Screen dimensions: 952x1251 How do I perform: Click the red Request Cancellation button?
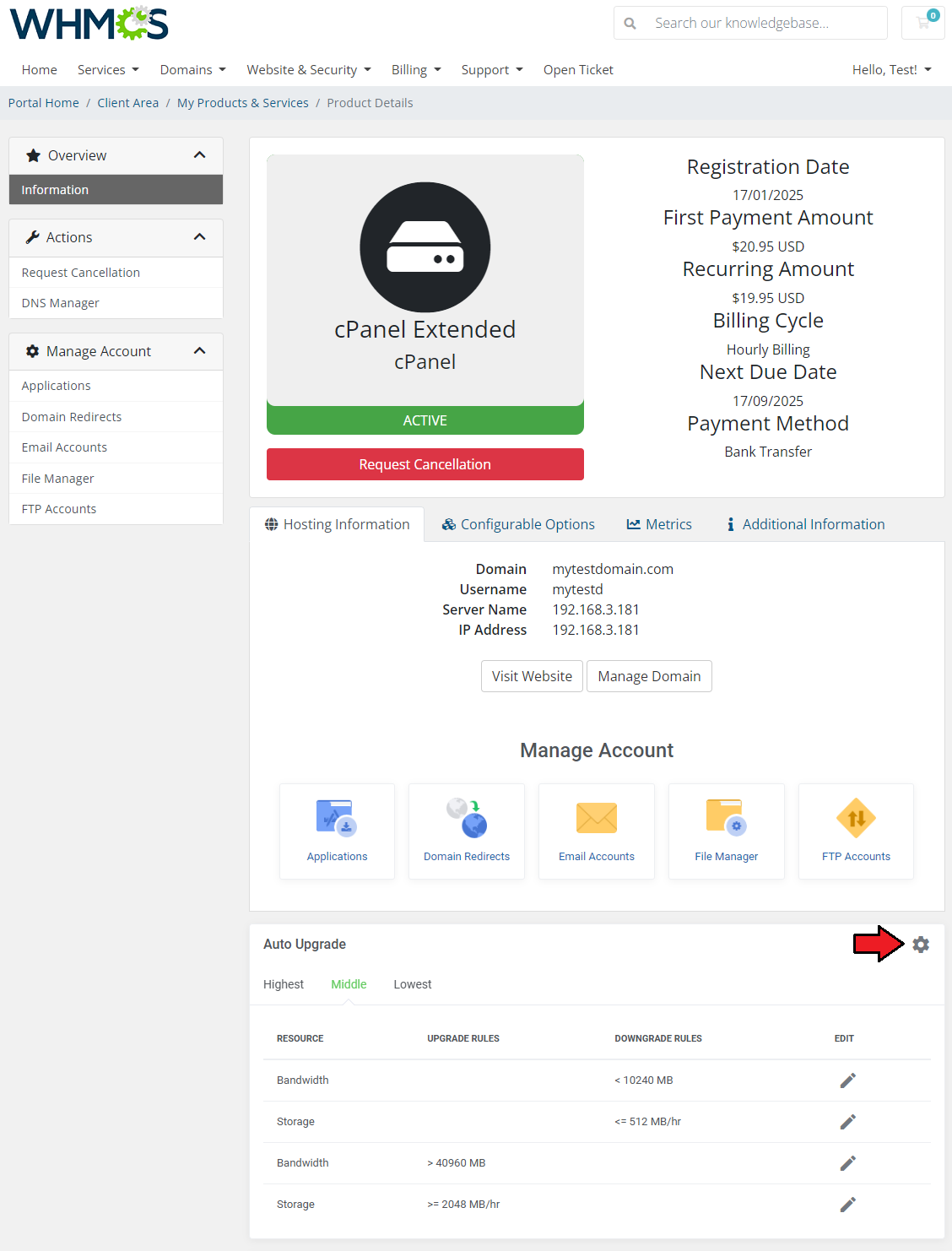425,464
